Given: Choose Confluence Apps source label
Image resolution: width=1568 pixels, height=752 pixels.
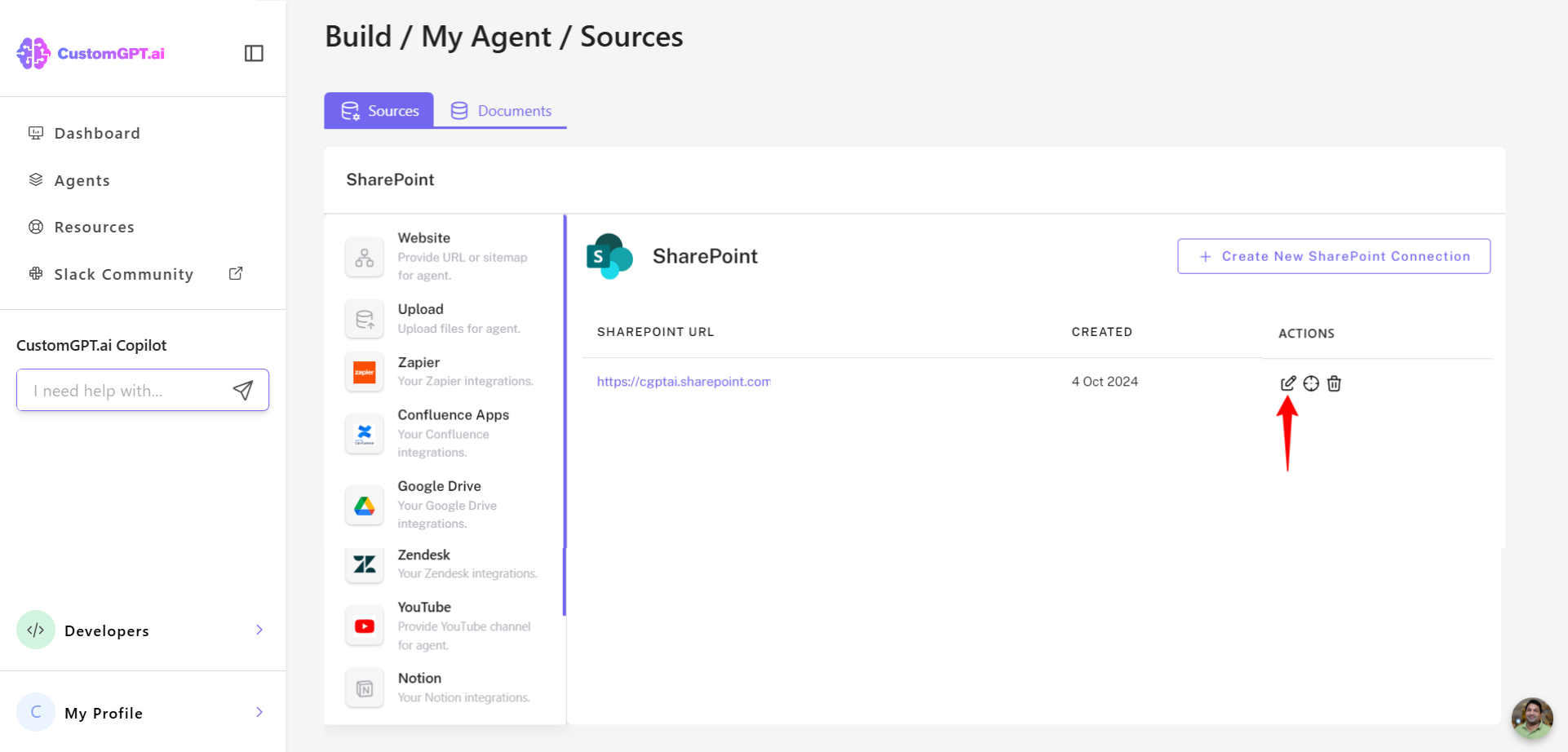Looking at the screenshot, I should pyautogui.click(x=454, y=414).
